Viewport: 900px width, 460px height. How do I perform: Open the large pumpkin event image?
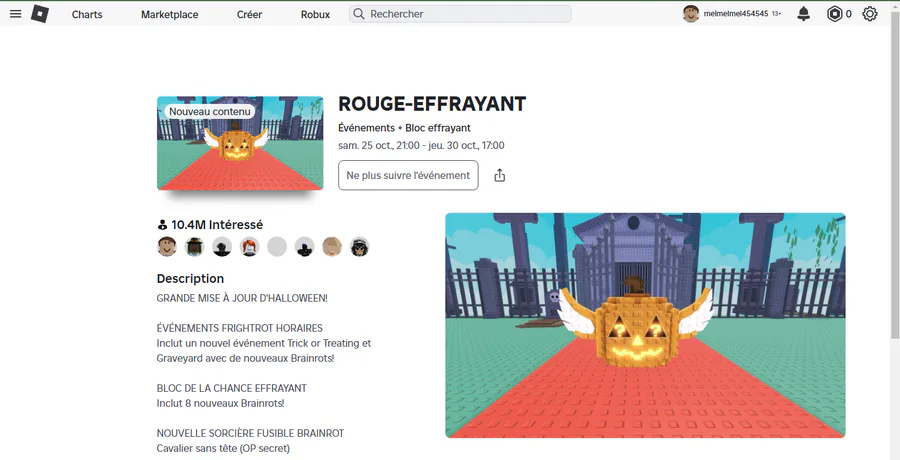645,325
